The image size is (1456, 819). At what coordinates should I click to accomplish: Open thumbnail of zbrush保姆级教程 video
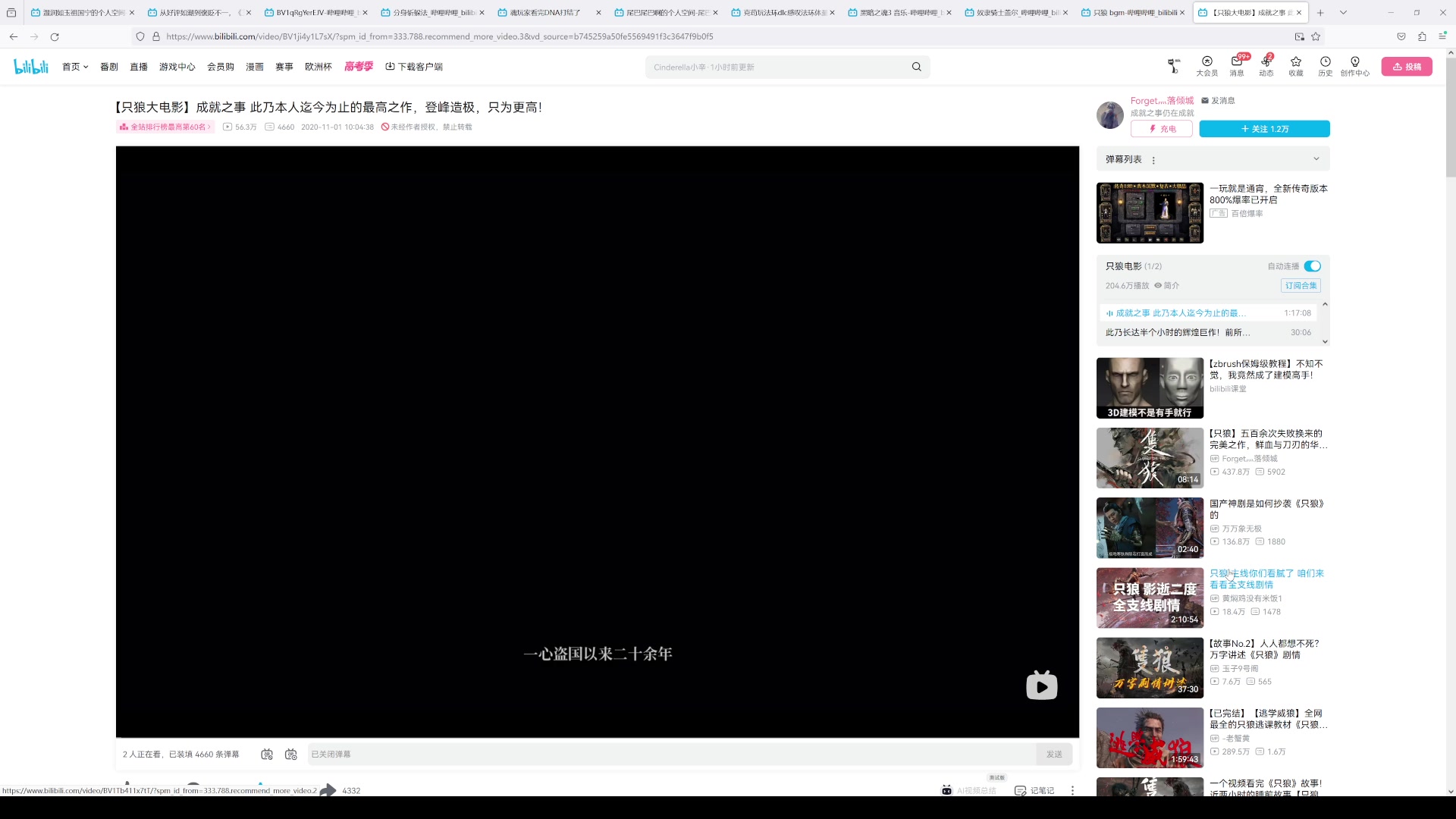pos(1150,388)
